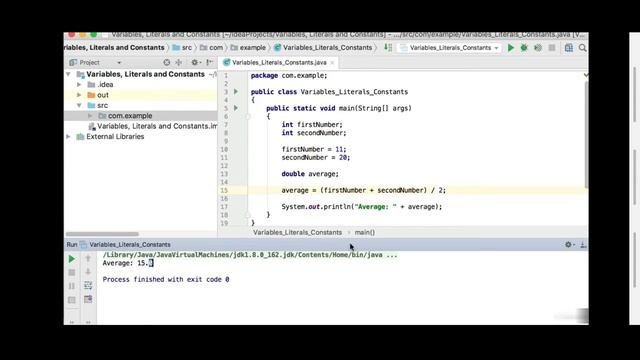Viewport: 640px width, 360px height.
Task: Toggle the code fold marker at line 18
Action: click(248, 215)
